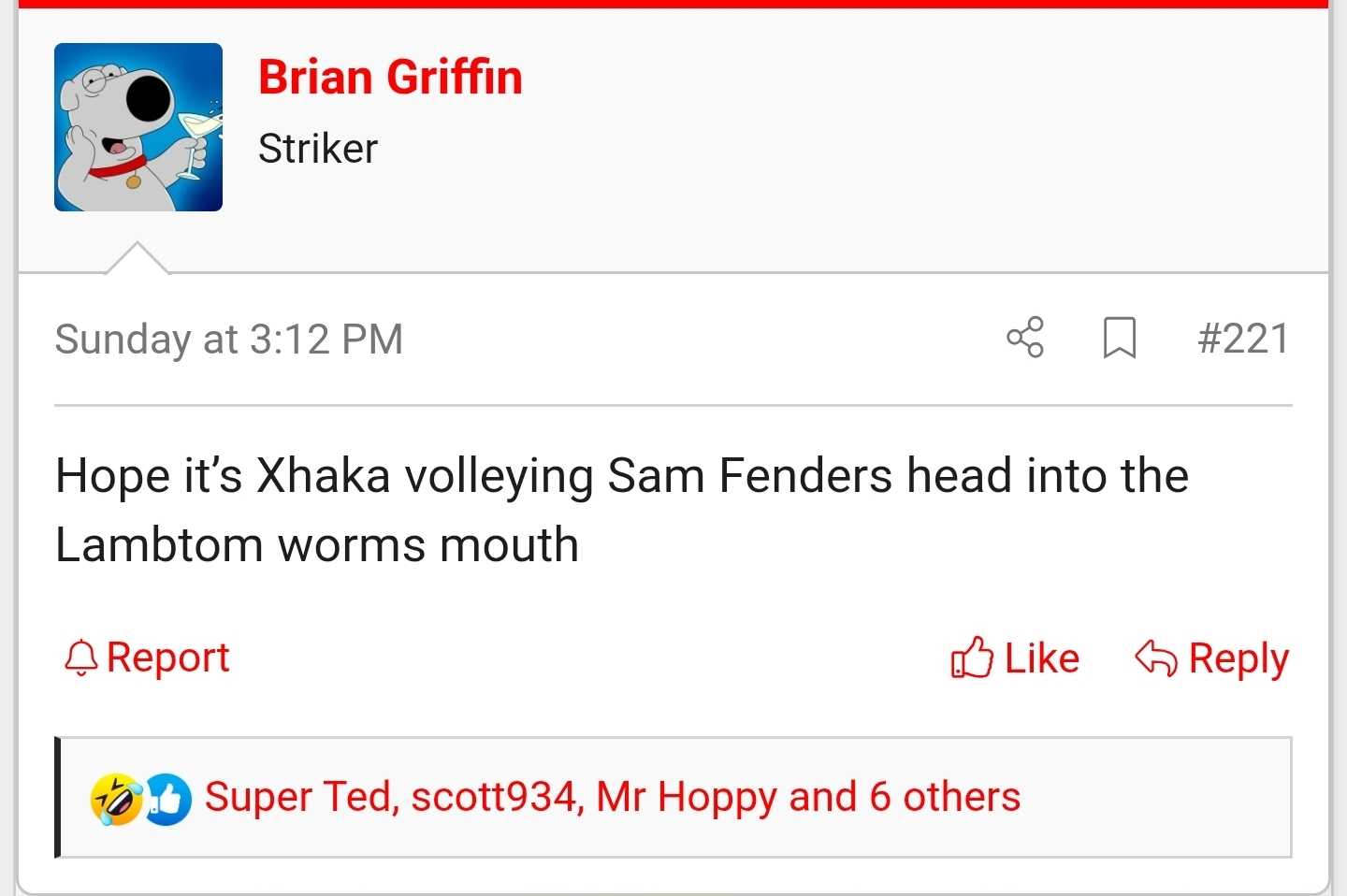This screenshot has height=896, width=1347.
Task: Click the blue thumbs-up reaction icon
Action: pos(168,800)
